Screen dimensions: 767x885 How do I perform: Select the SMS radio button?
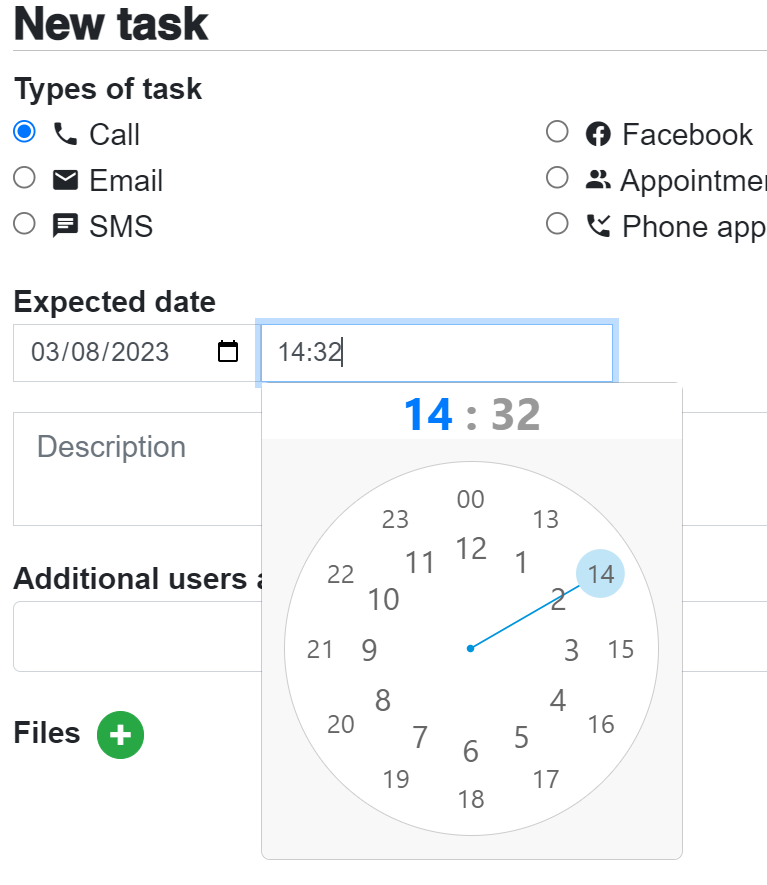point(25,224)
